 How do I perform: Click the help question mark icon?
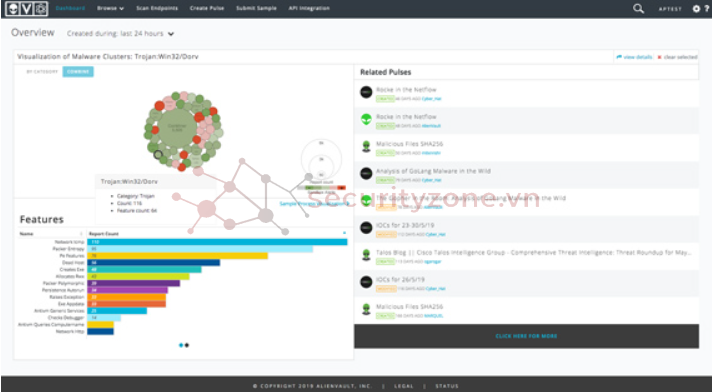tap(707, 9)
